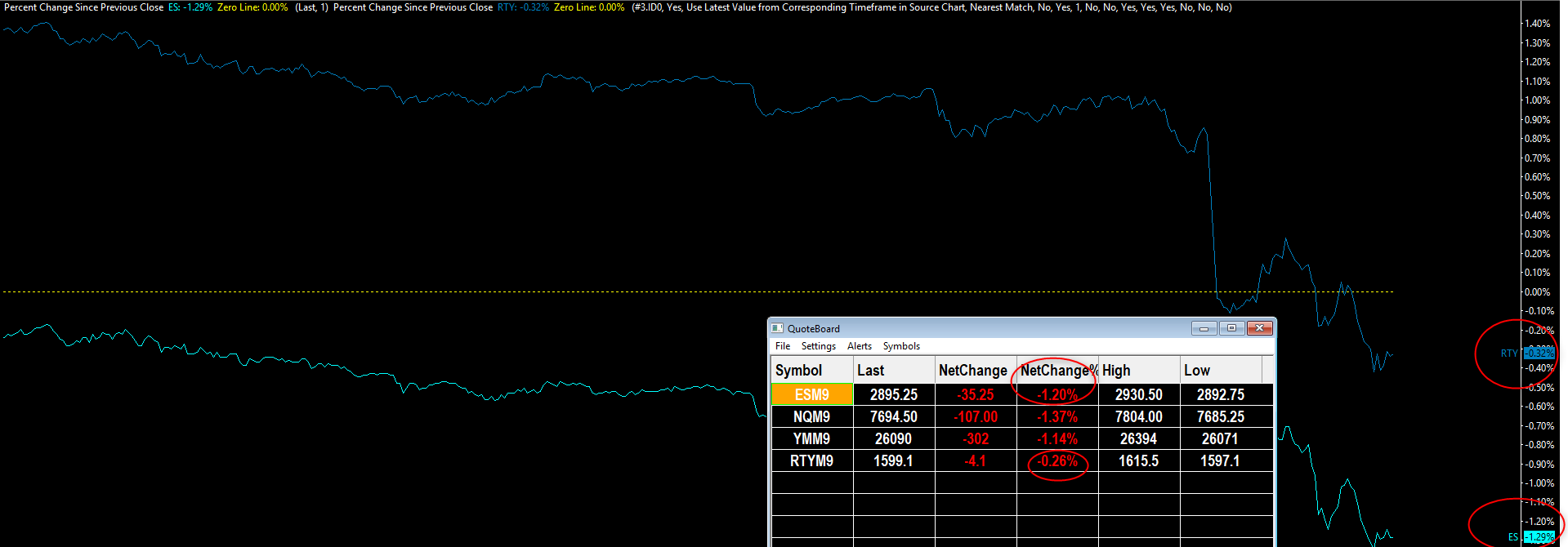Image resolution: width=1568 pixels, height=547 pixels.
Task: Select the YMM9 symbol row
Action: 812,438
